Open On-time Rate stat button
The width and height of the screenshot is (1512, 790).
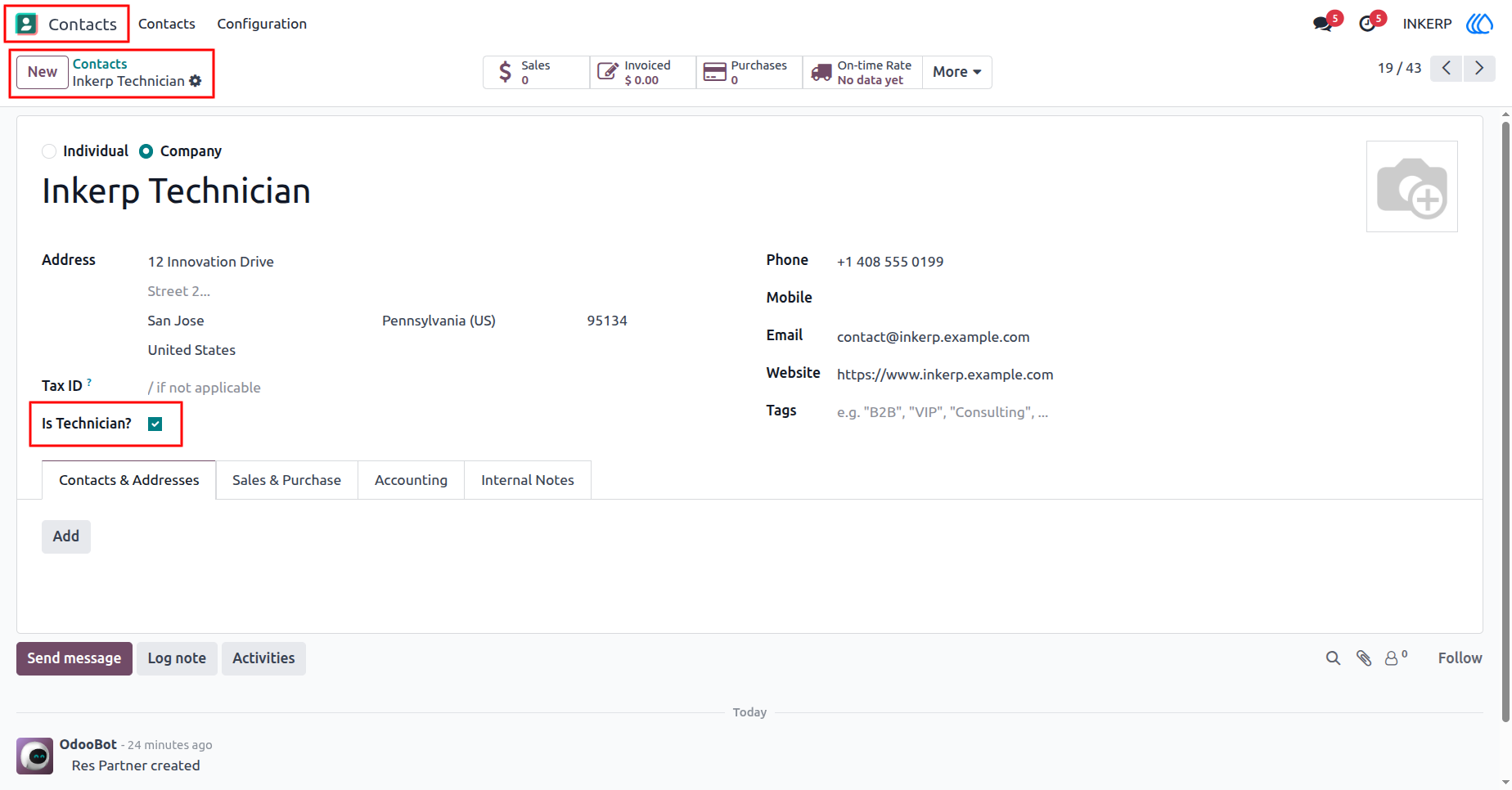click(862, 72)
